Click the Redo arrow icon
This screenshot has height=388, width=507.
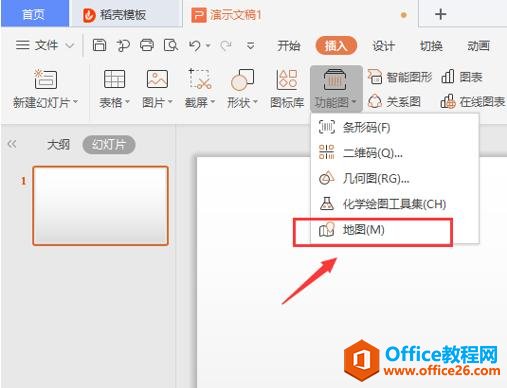(226, 45)
